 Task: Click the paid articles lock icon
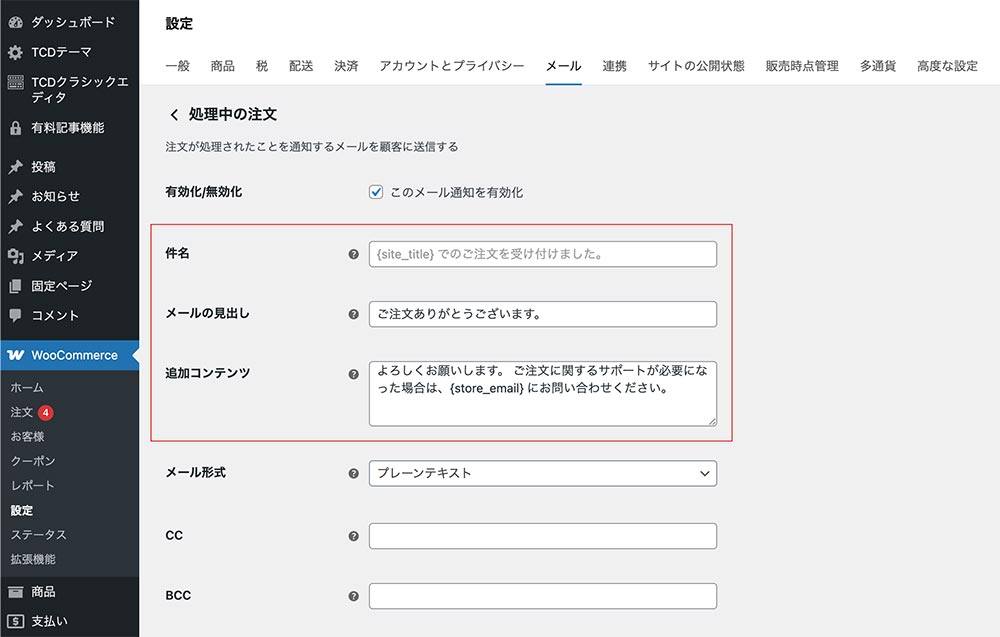(15, 128)
